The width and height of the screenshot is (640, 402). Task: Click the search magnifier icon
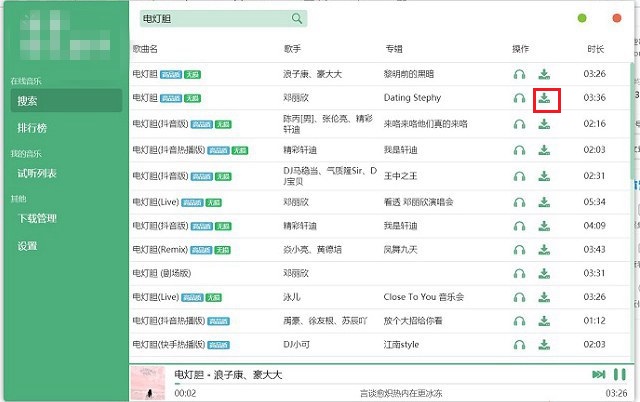(297, 18)
